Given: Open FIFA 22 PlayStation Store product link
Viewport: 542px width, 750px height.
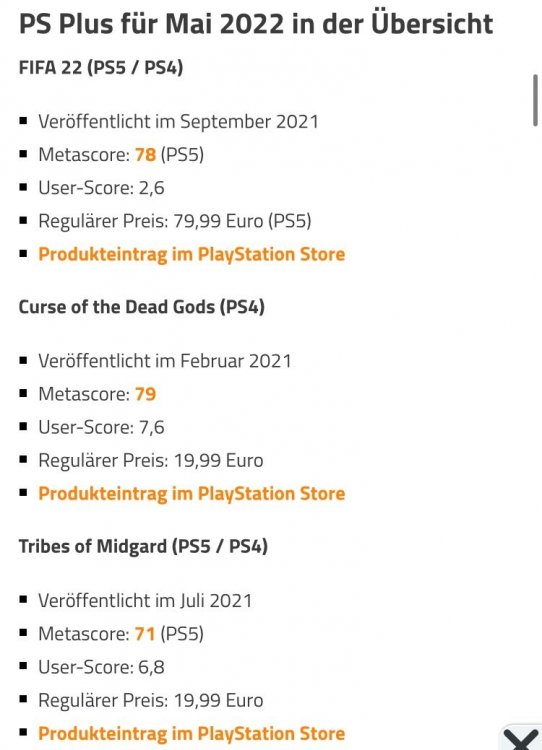Looking at the screenshot, I should 191,254.
